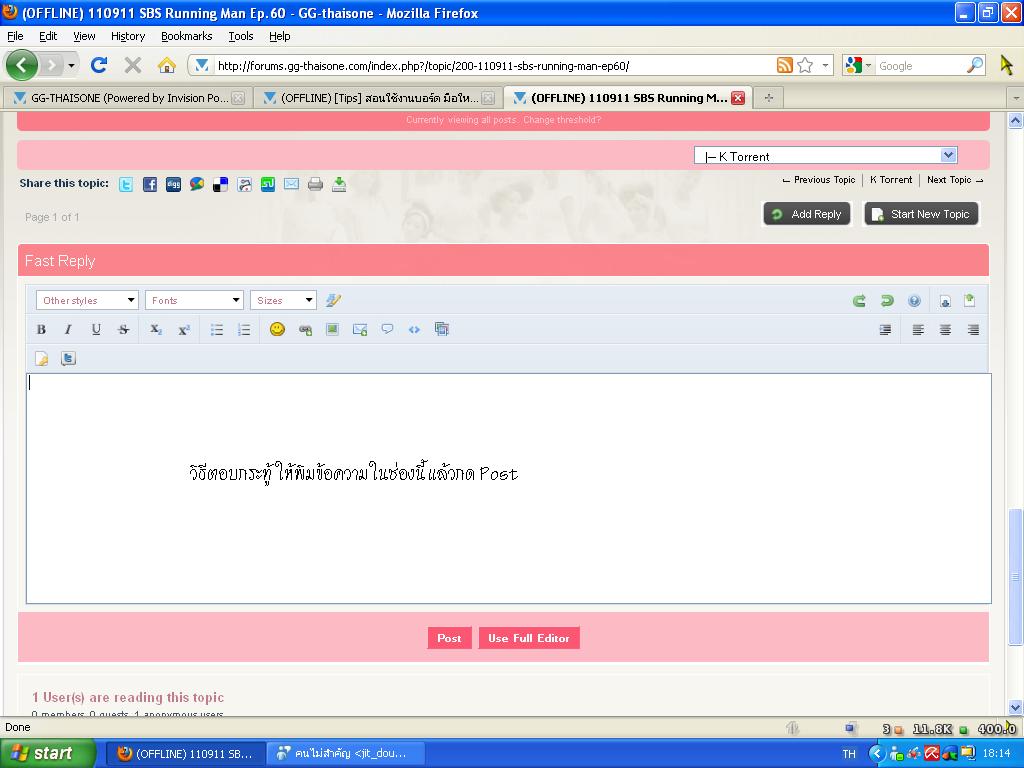
Task: Open the Fonts dropdown
Action: [194, 300]
